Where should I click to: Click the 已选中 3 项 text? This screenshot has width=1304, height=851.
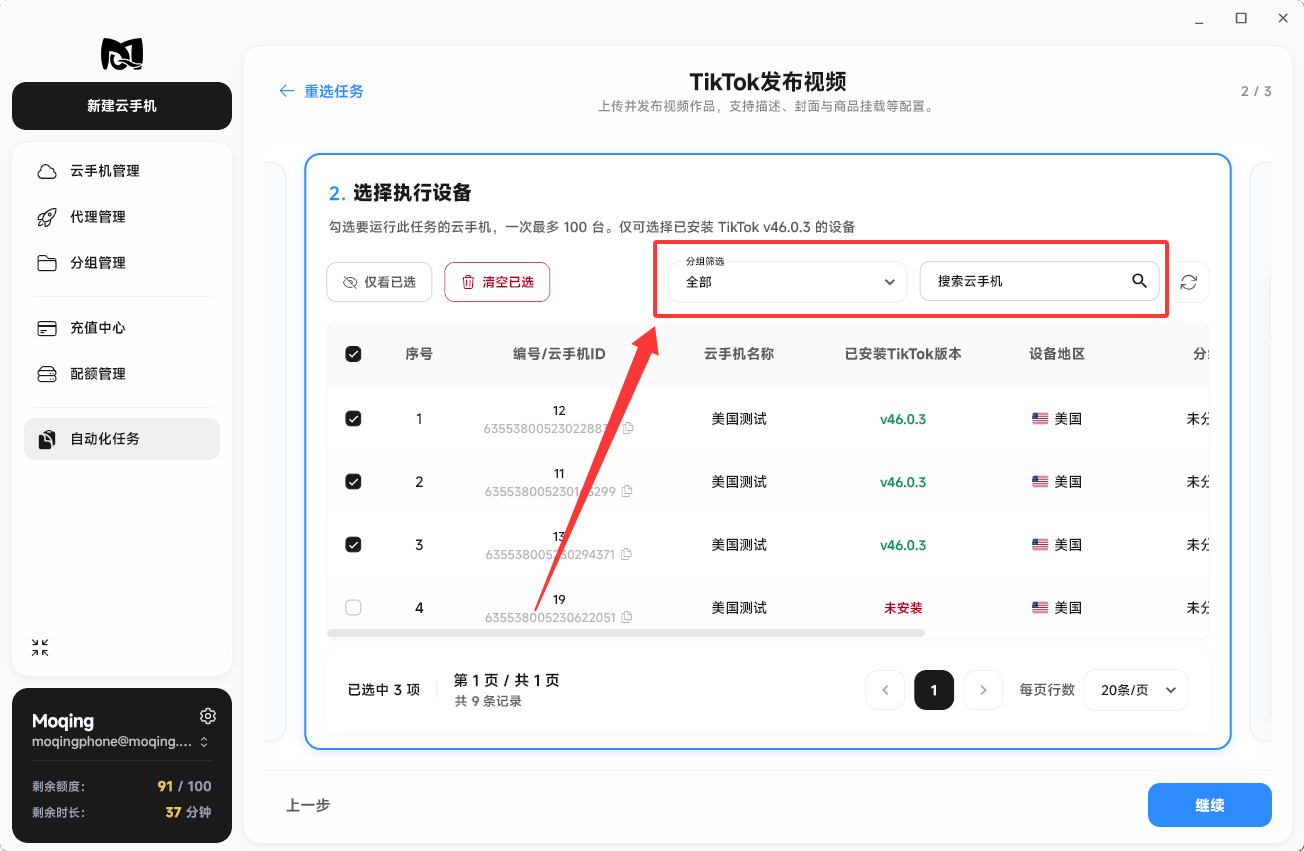point(384,690)
